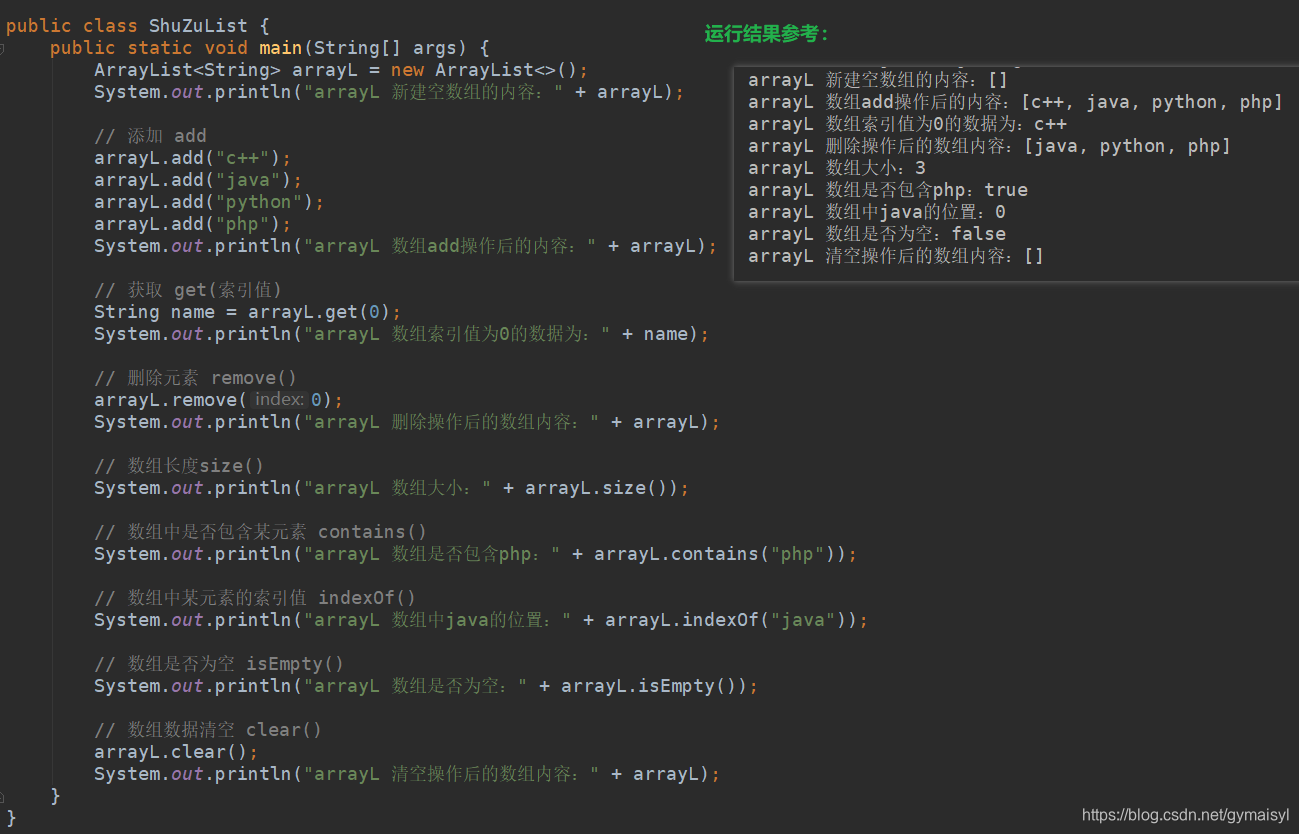
Task: Click output line '数组索引值为0的数据为: c++'
Action: (907, 124)
